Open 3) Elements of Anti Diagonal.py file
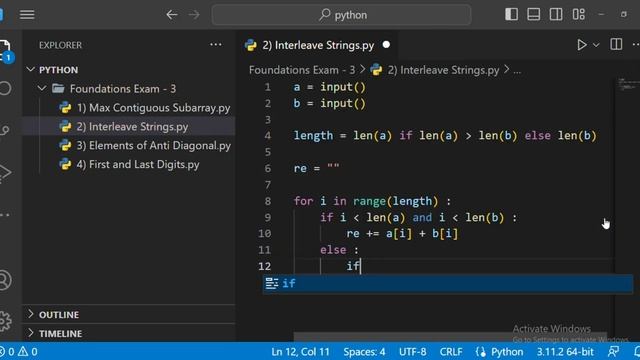 153,145
